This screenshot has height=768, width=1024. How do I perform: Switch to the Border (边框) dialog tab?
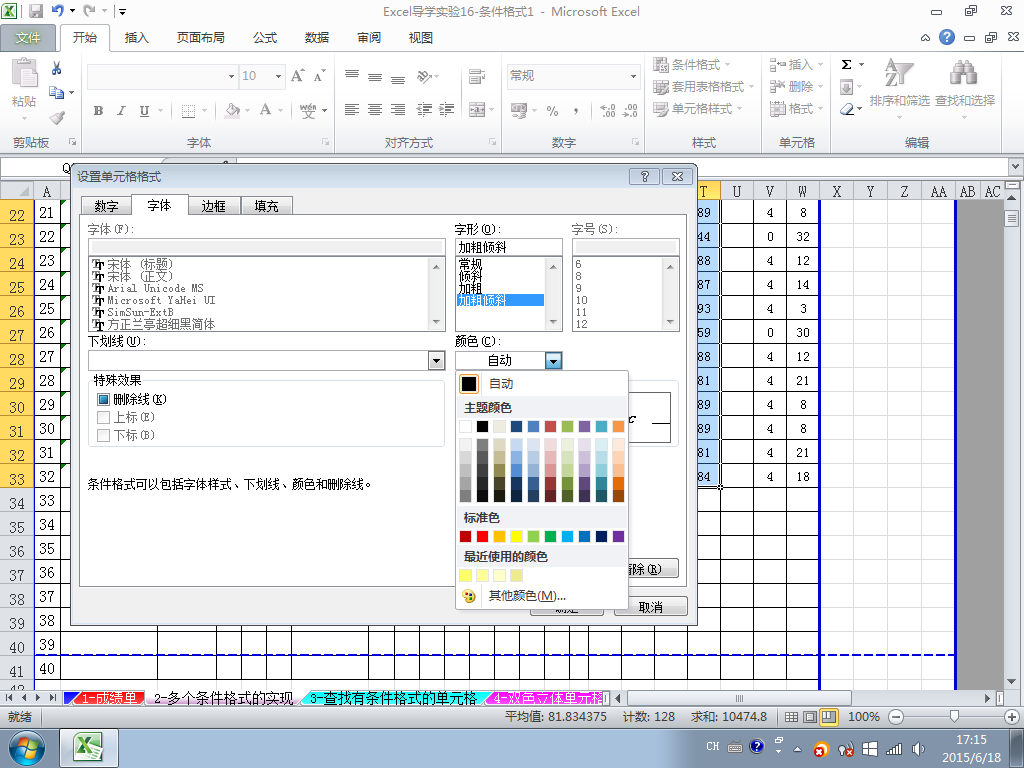pos(214,206)
